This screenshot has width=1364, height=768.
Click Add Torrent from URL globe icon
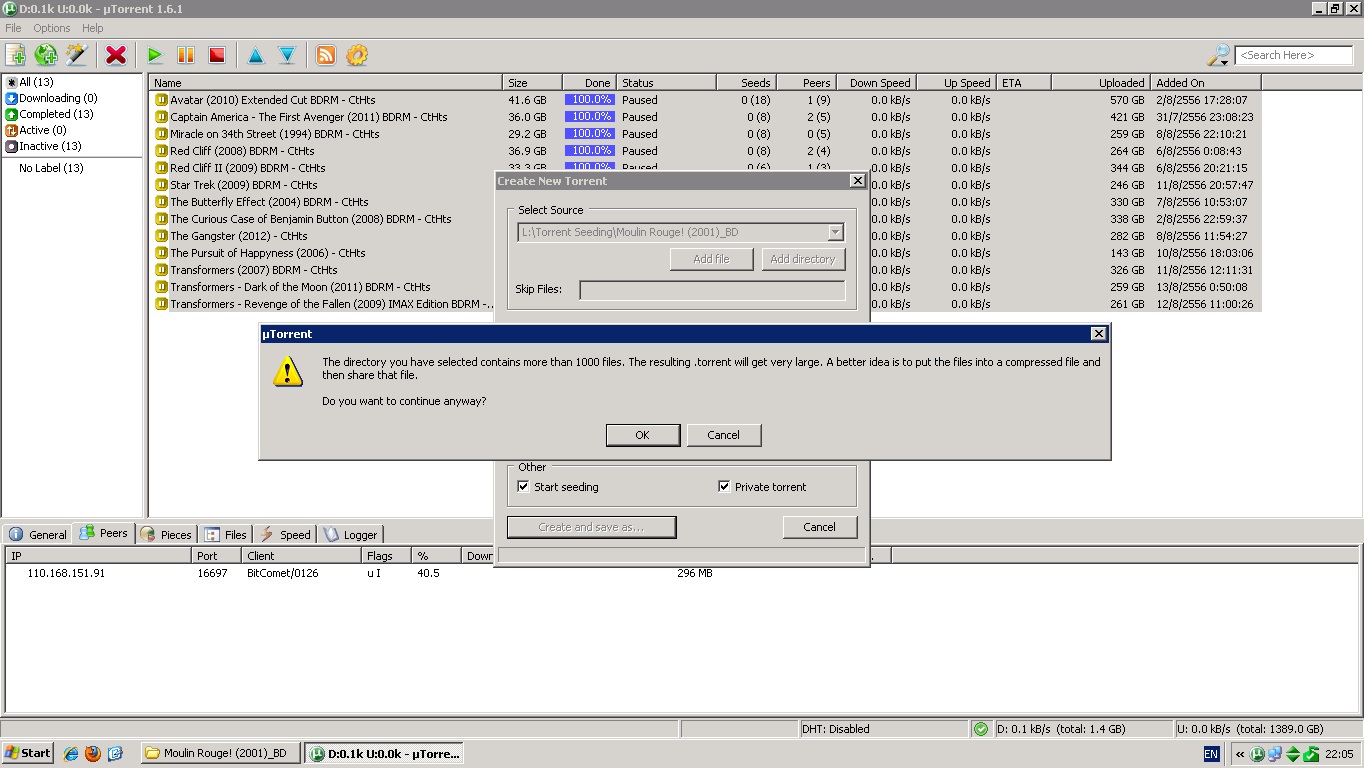pyautogui.click(x=46, y=55)
